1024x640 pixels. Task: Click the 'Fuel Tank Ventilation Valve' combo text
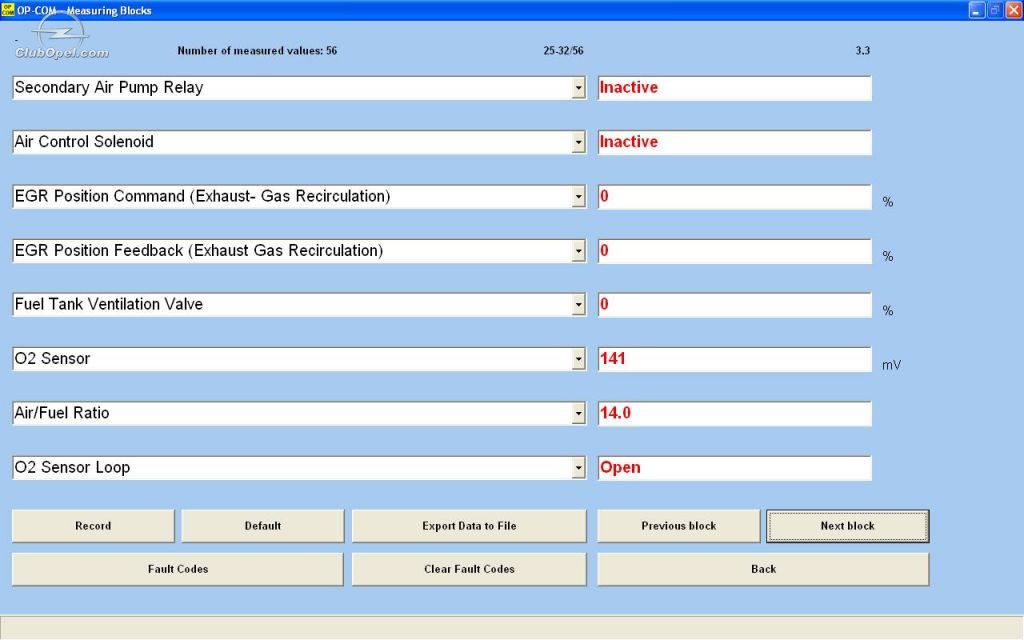pyautogui.click(x=108, y=304)
